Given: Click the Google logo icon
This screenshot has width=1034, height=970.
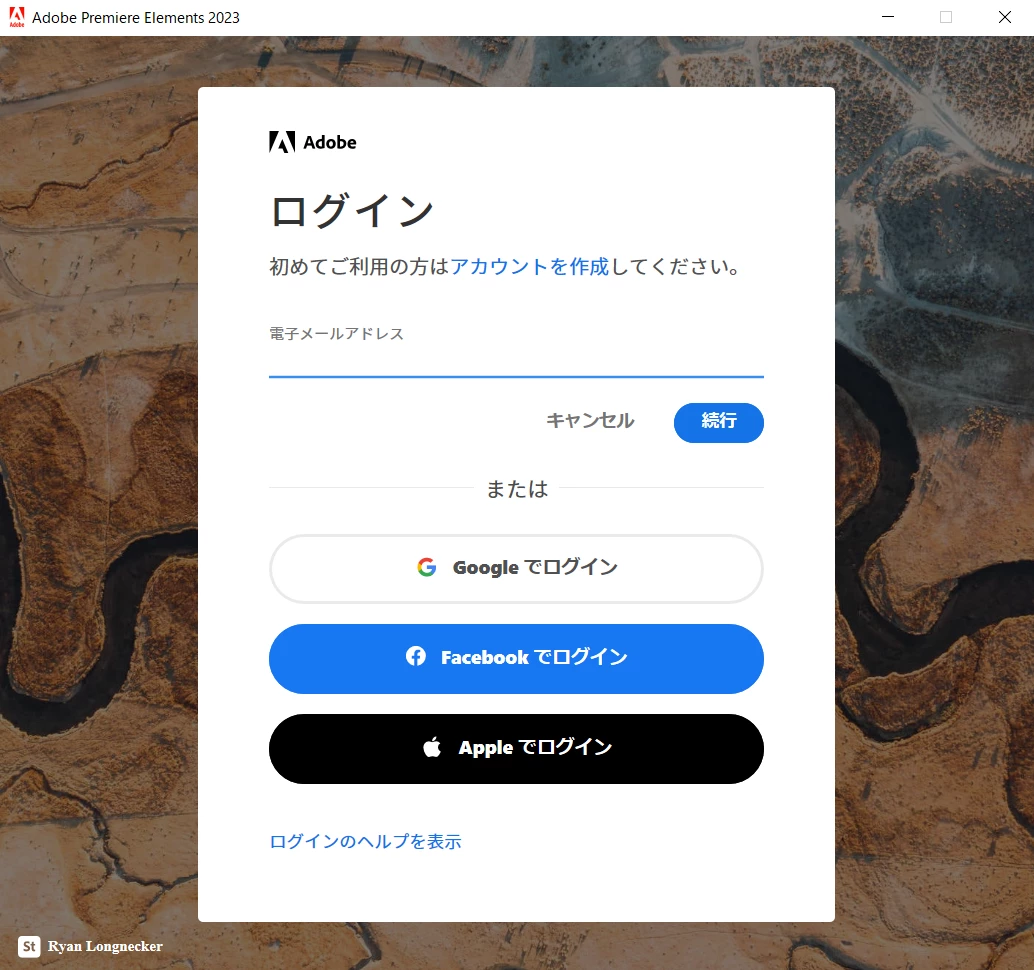Looking at the screenshot, I should click(x=427, y=567).
